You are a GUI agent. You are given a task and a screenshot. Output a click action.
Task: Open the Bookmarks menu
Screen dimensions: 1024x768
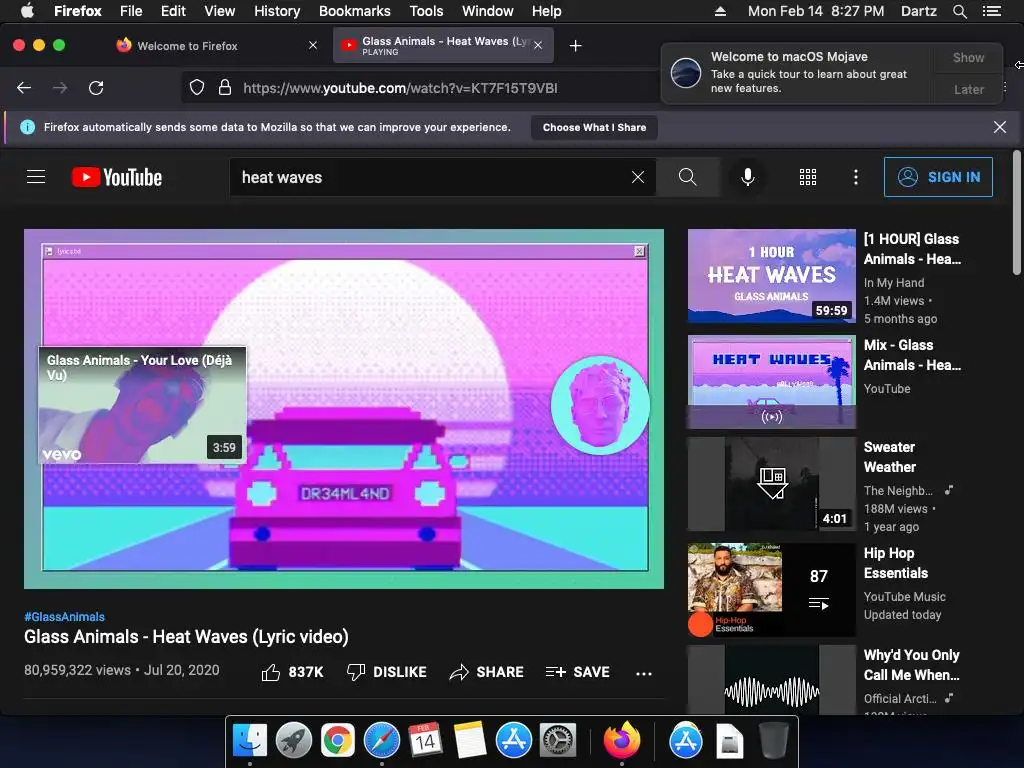pyautogui.click(x=355, y=11)
